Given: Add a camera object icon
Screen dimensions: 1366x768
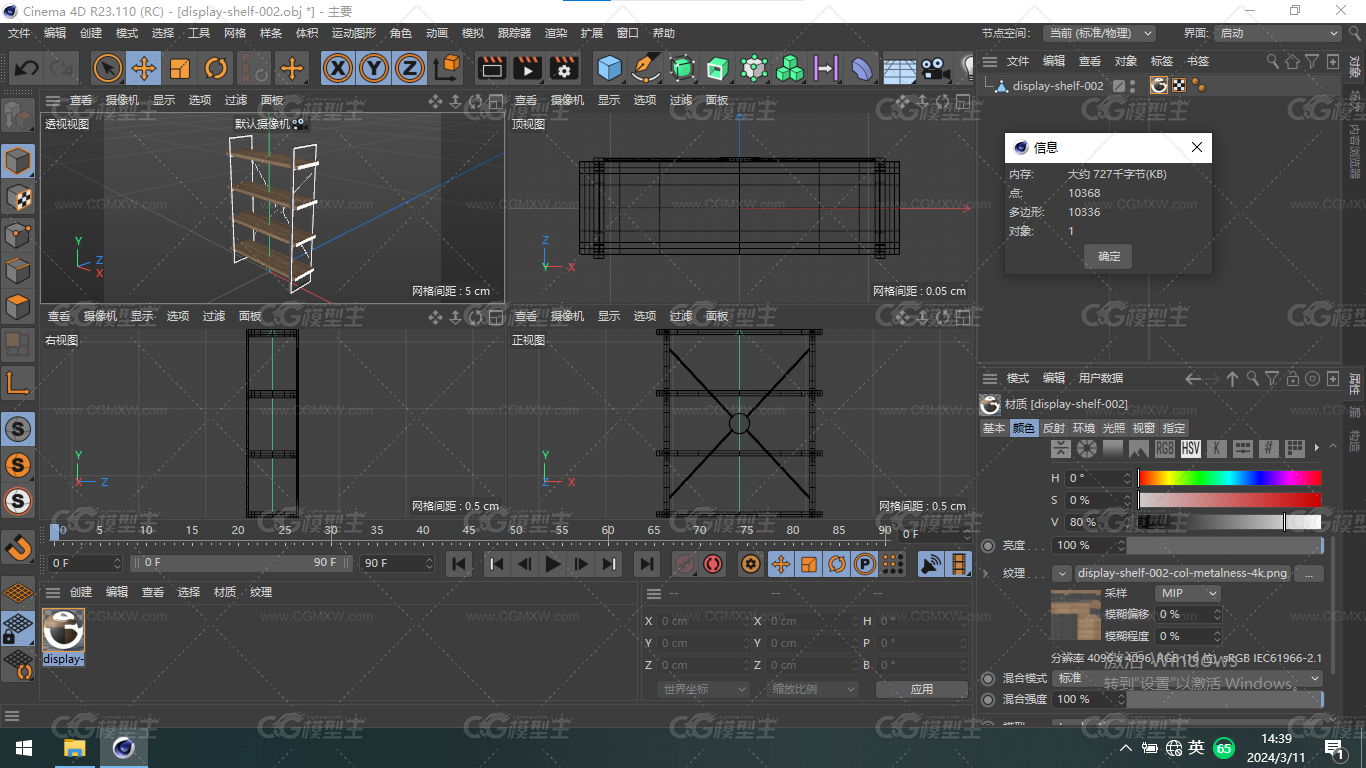Looking at the screenshot, I should click(935, 68).
